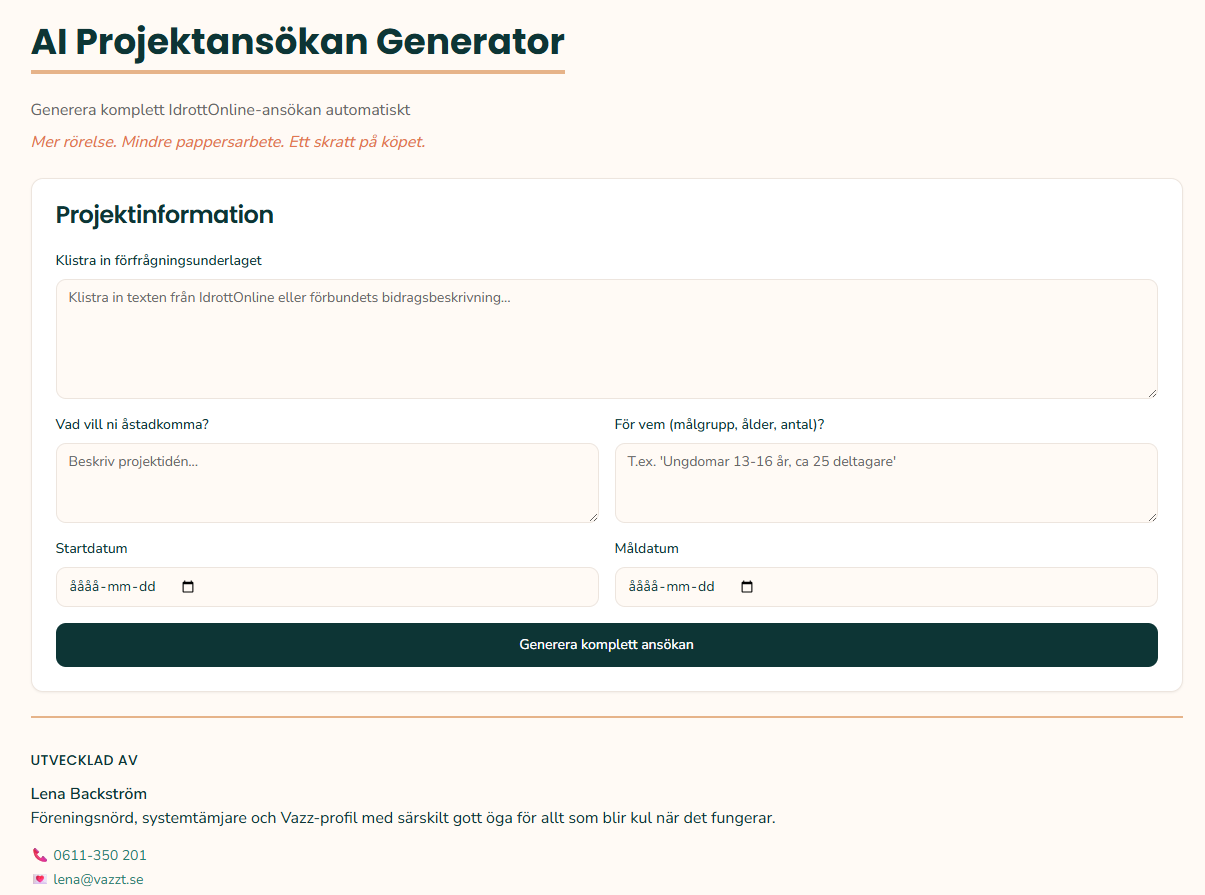The width and height of the screenshot is (1205, 895).
Task: Click the UTVECKLAD AV footer heading
Action: click(x=85, y=761)
